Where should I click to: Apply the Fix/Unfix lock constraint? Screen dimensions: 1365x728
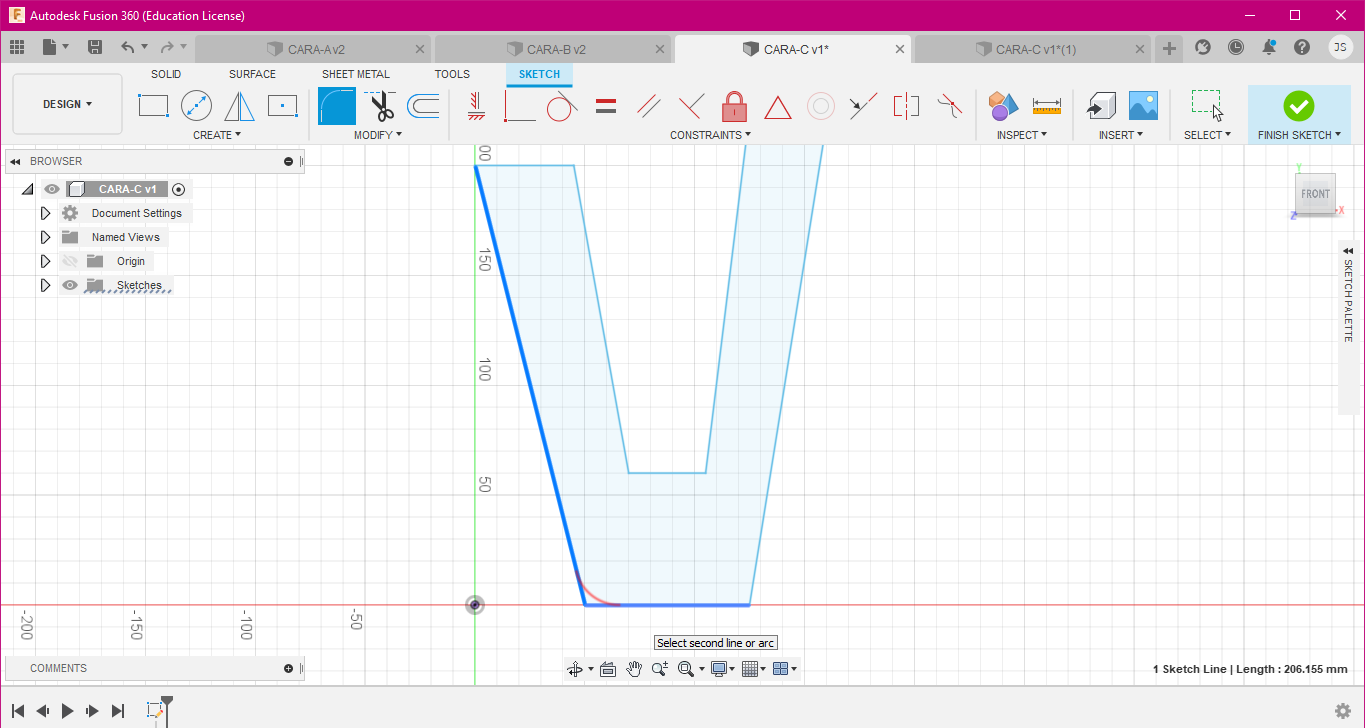[735, 105]
